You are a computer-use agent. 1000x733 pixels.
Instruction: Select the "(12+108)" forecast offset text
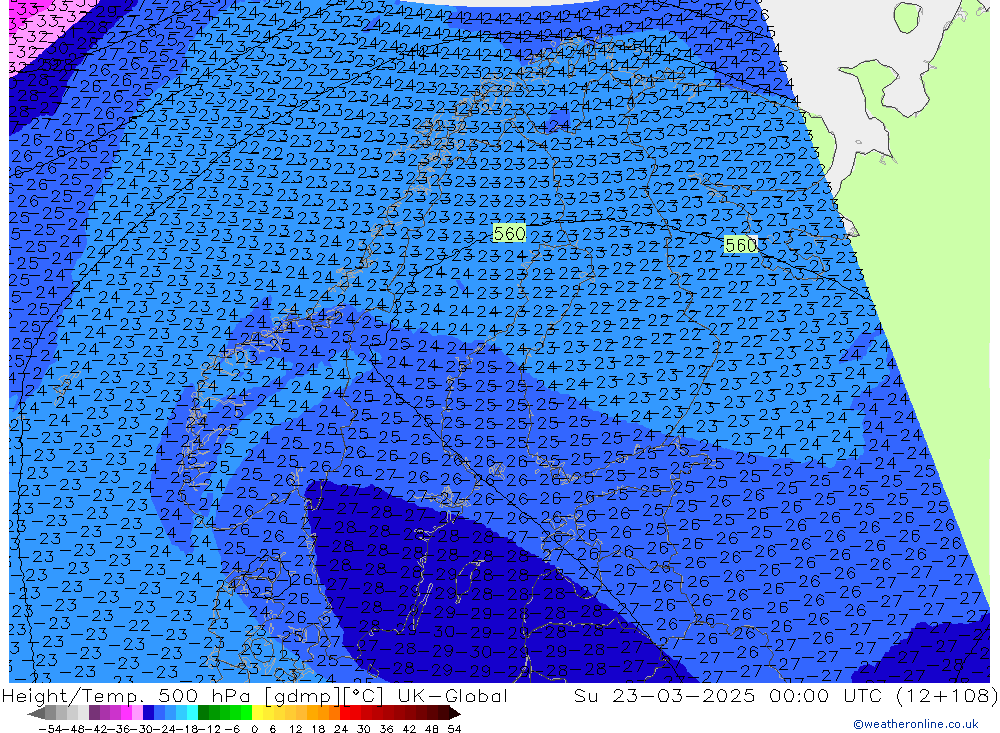[x=947, y=696]
